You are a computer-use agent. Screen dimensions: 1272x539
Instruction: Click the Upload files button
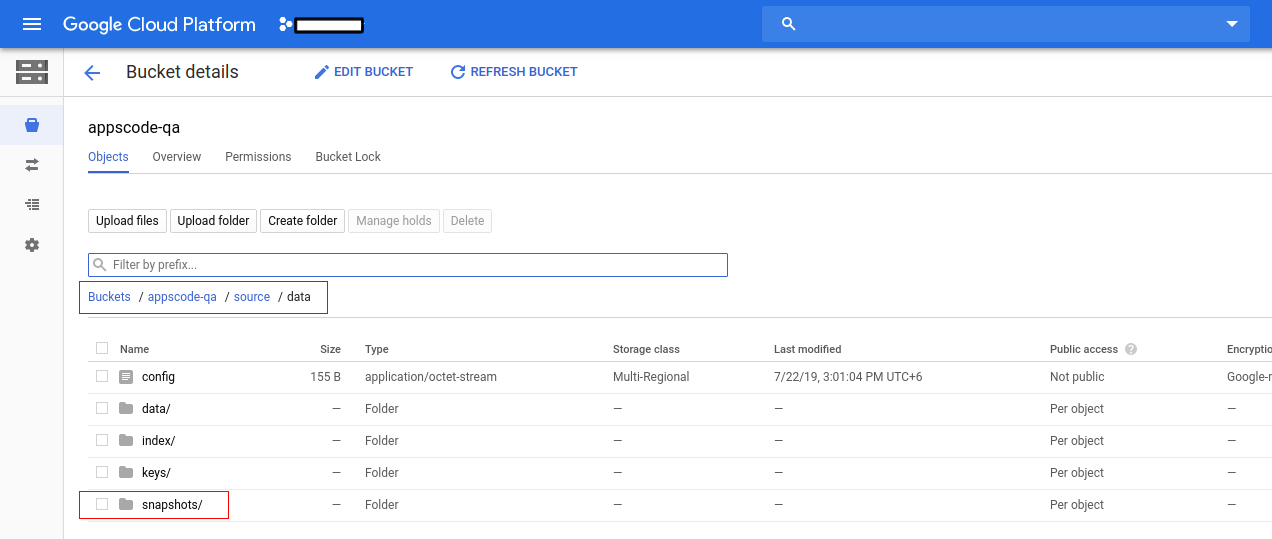[127, 221]
